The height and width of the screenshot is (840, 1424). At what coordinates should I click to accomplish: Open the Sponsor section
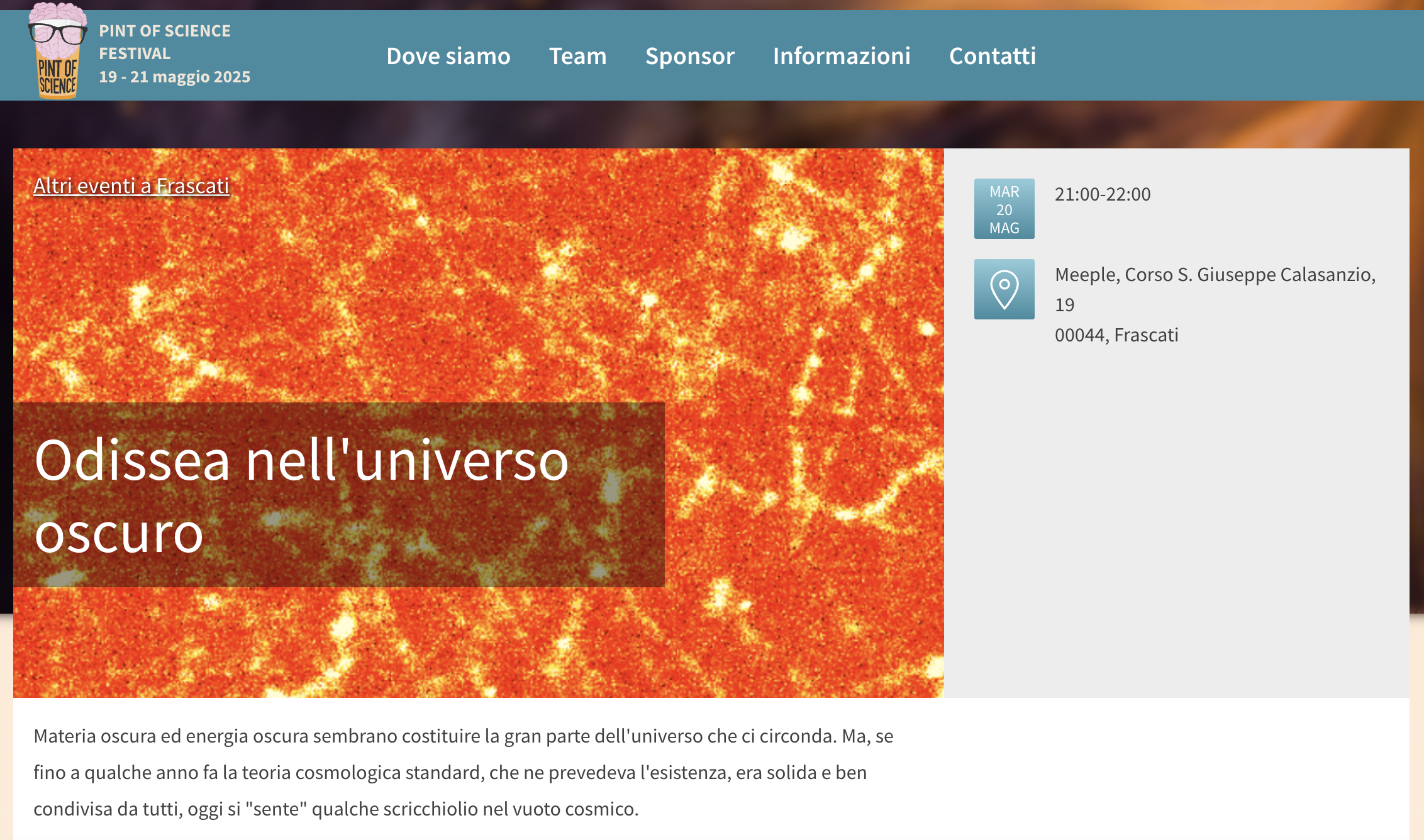pyautogui.click(x=689, y=56)
